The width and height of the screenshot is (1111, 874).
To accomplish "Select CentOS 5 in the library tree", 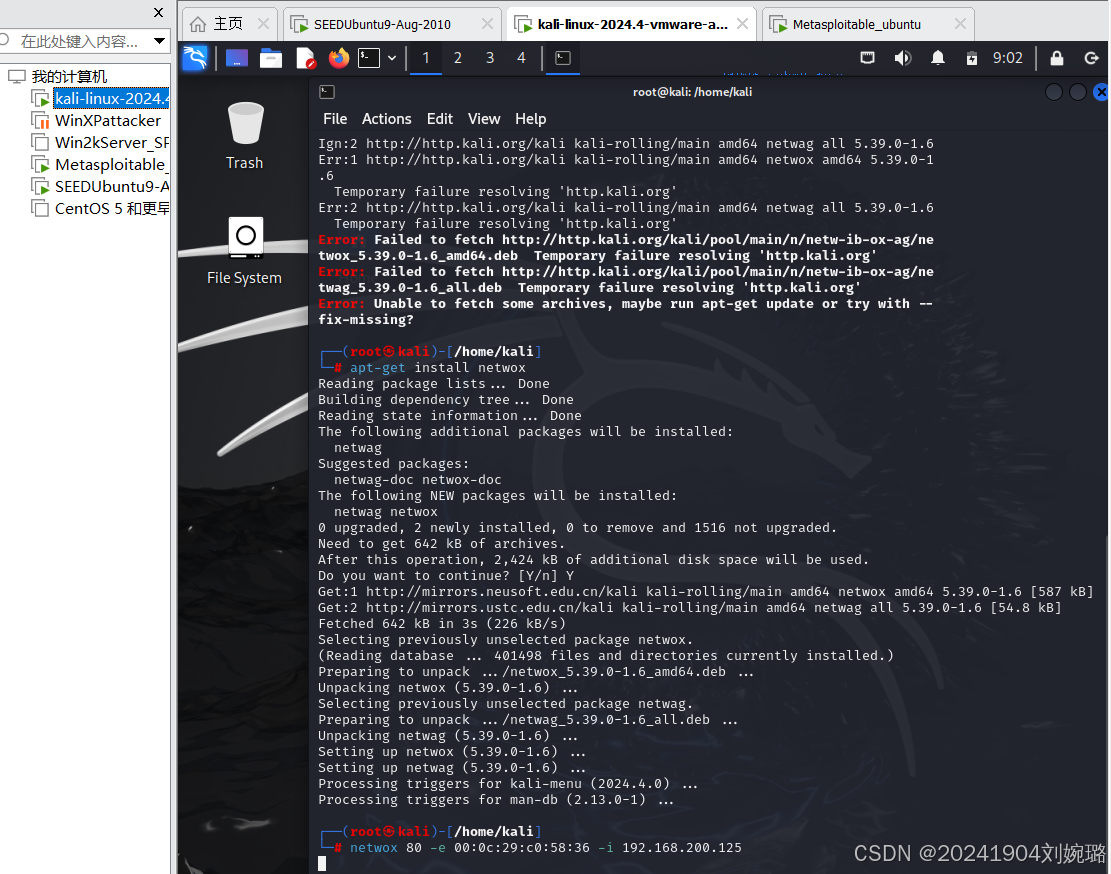I will [111, 208].
